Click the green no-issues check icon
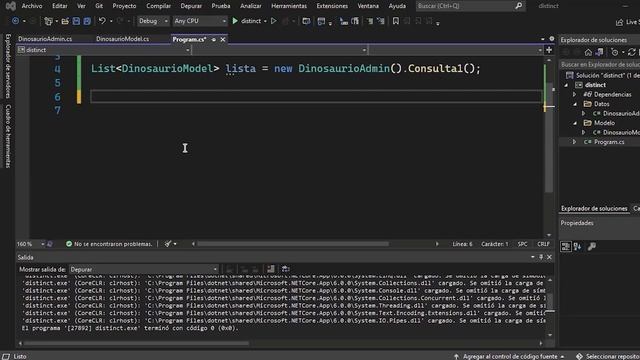 coord(69,244)
